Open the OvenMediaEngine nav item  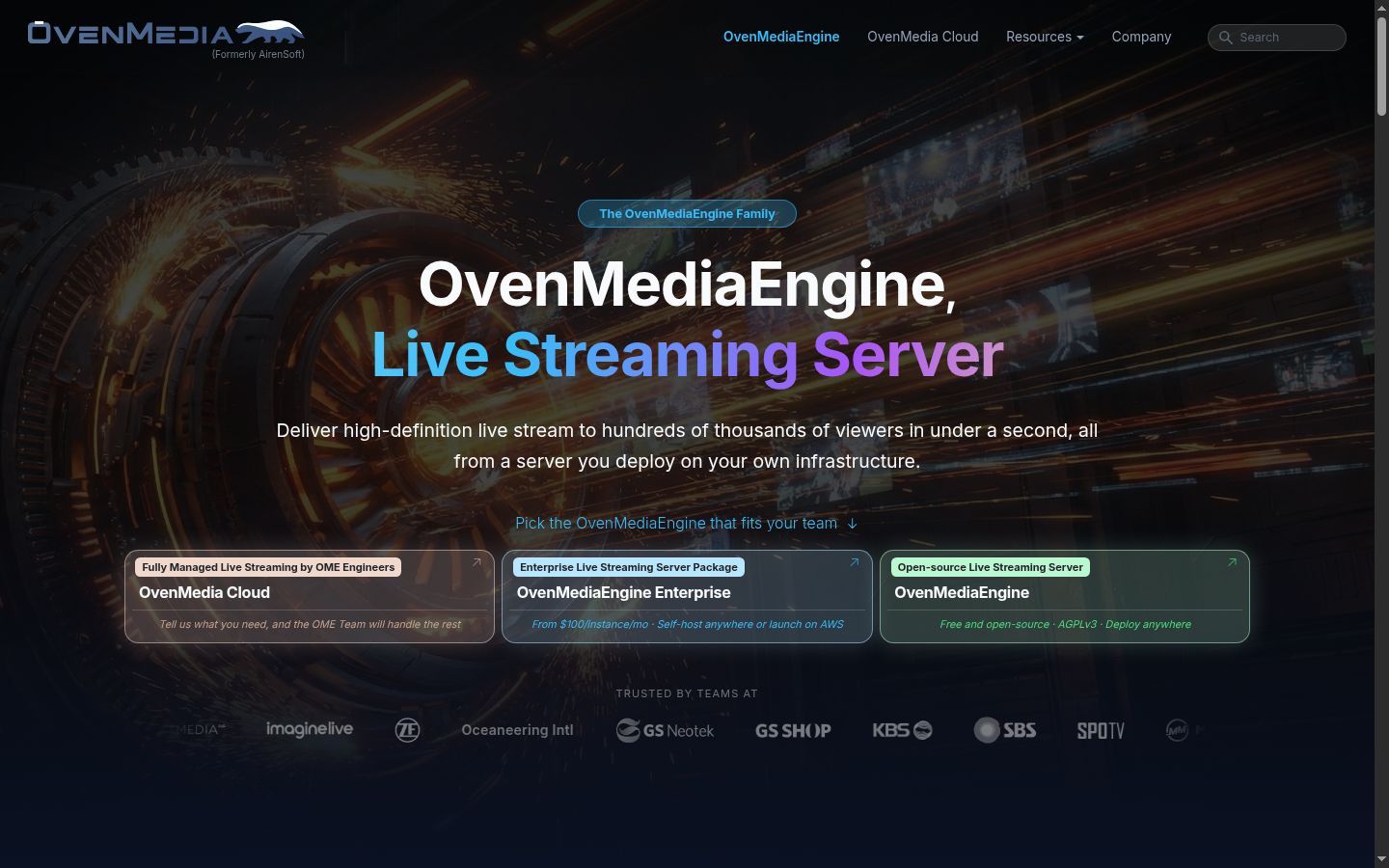point(781,37)
